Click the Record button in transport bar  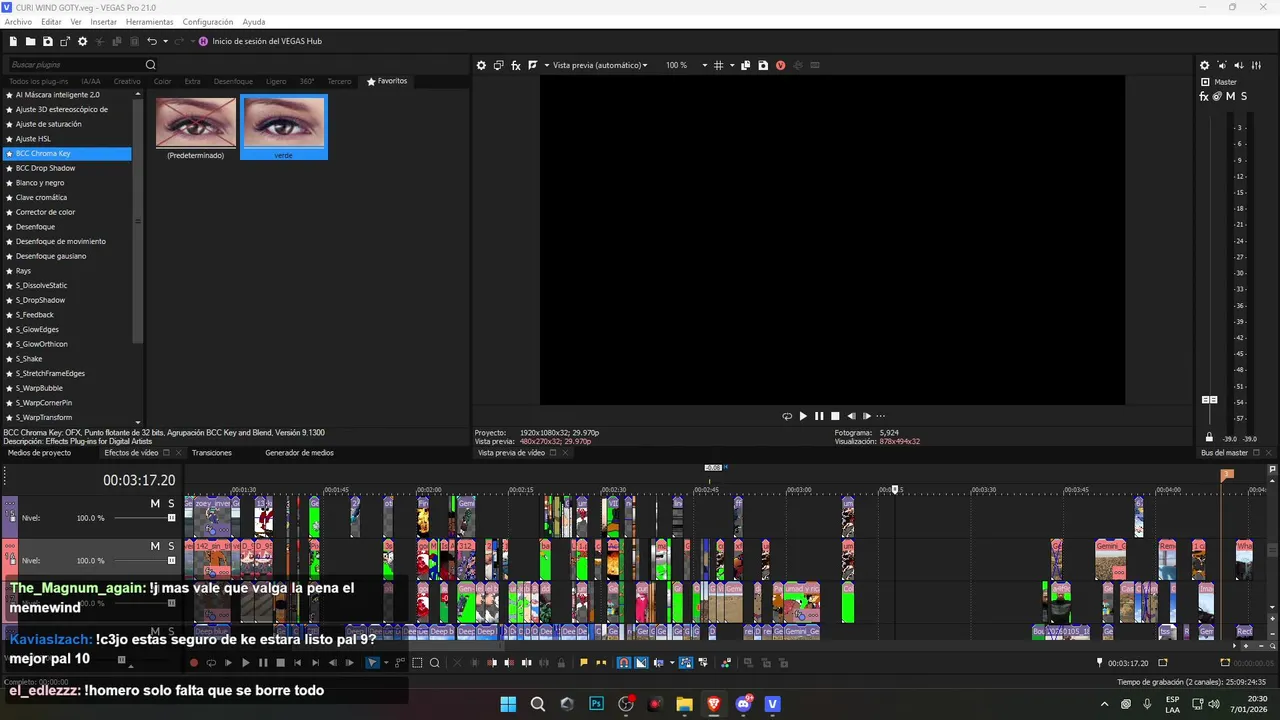(x=194, y=662)
